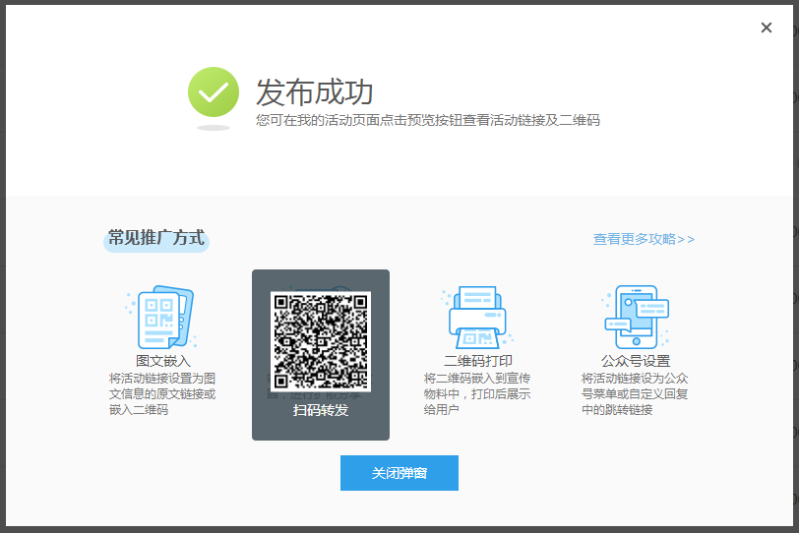
Task: Click the 二维码打印 title text
Action: click(x=478, y=361)
